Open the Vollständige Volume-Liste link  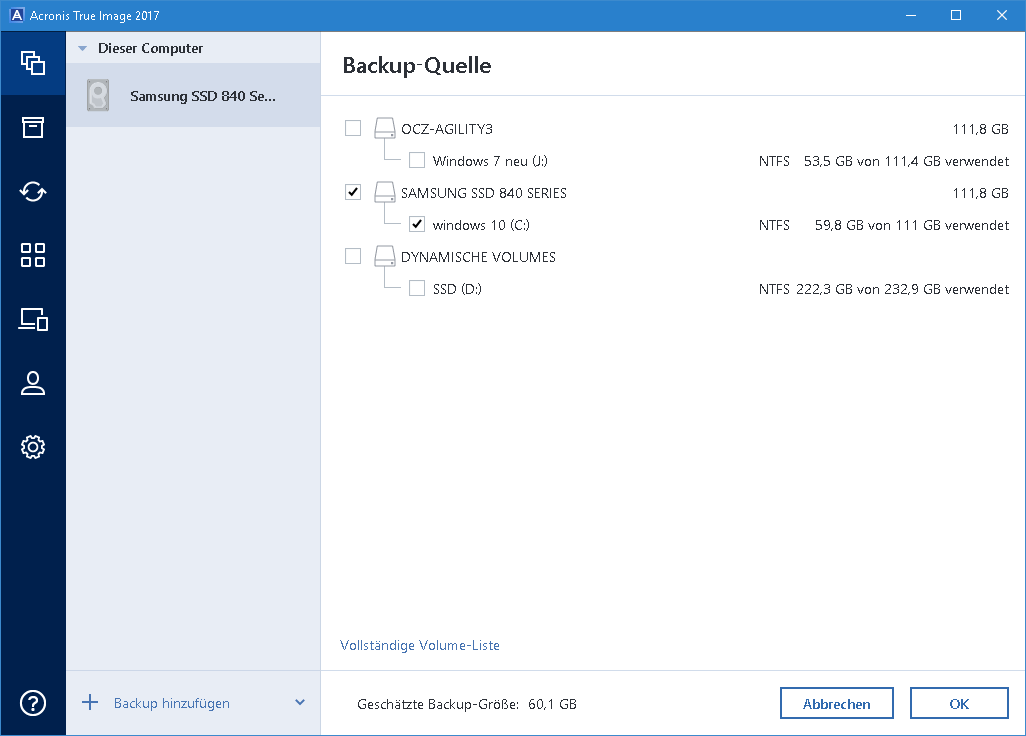(420, 645)
